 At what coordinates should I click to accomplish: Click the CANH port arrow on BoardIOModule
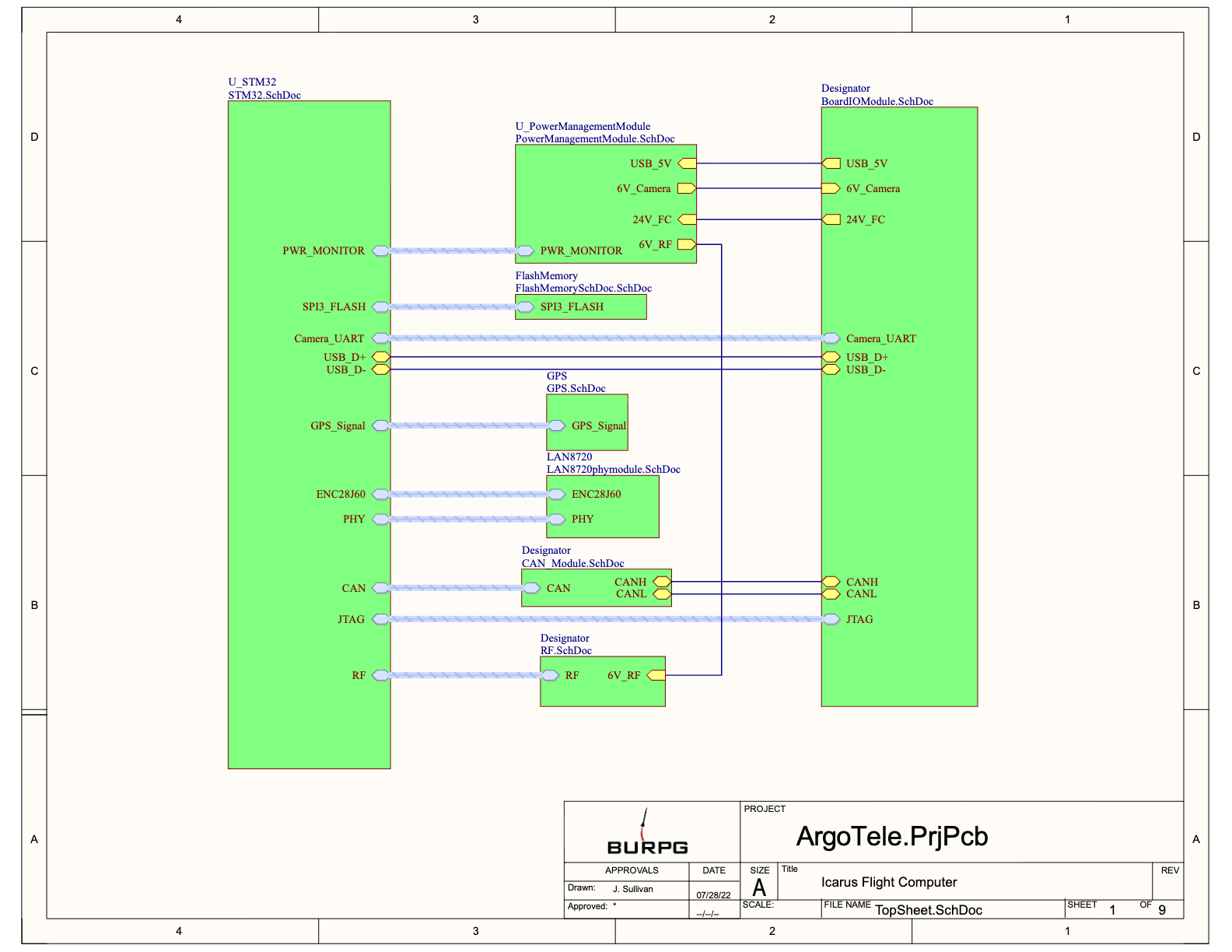(831, 582)
